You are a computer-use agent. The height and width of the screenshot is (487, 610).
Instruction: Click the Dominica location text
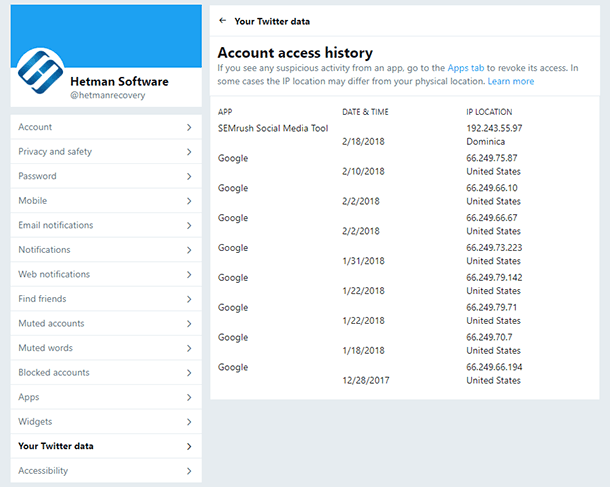(486, 141)
